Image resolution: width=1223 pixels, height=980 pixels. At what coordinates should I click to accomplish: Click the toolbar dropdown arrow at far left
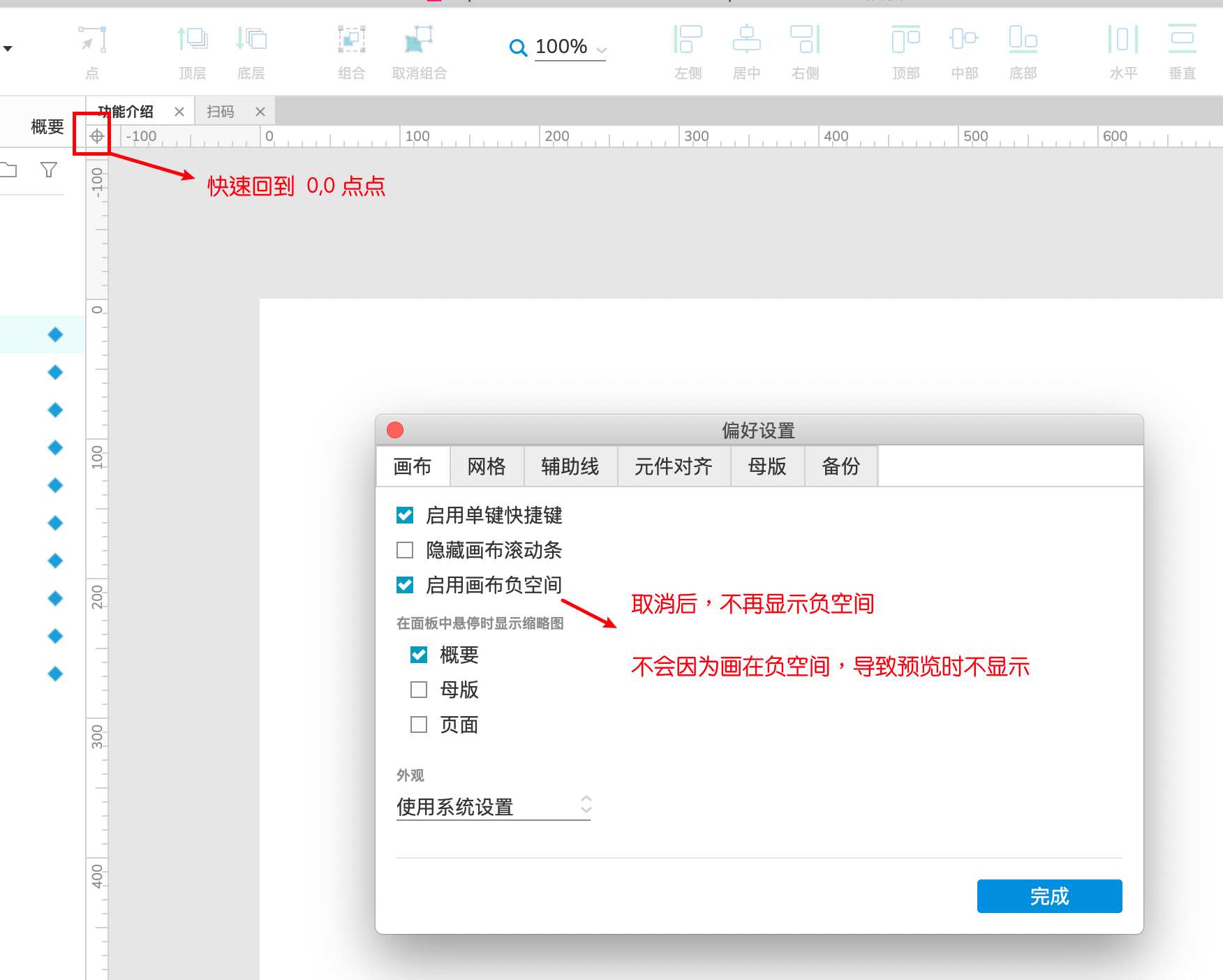(8, 48)
